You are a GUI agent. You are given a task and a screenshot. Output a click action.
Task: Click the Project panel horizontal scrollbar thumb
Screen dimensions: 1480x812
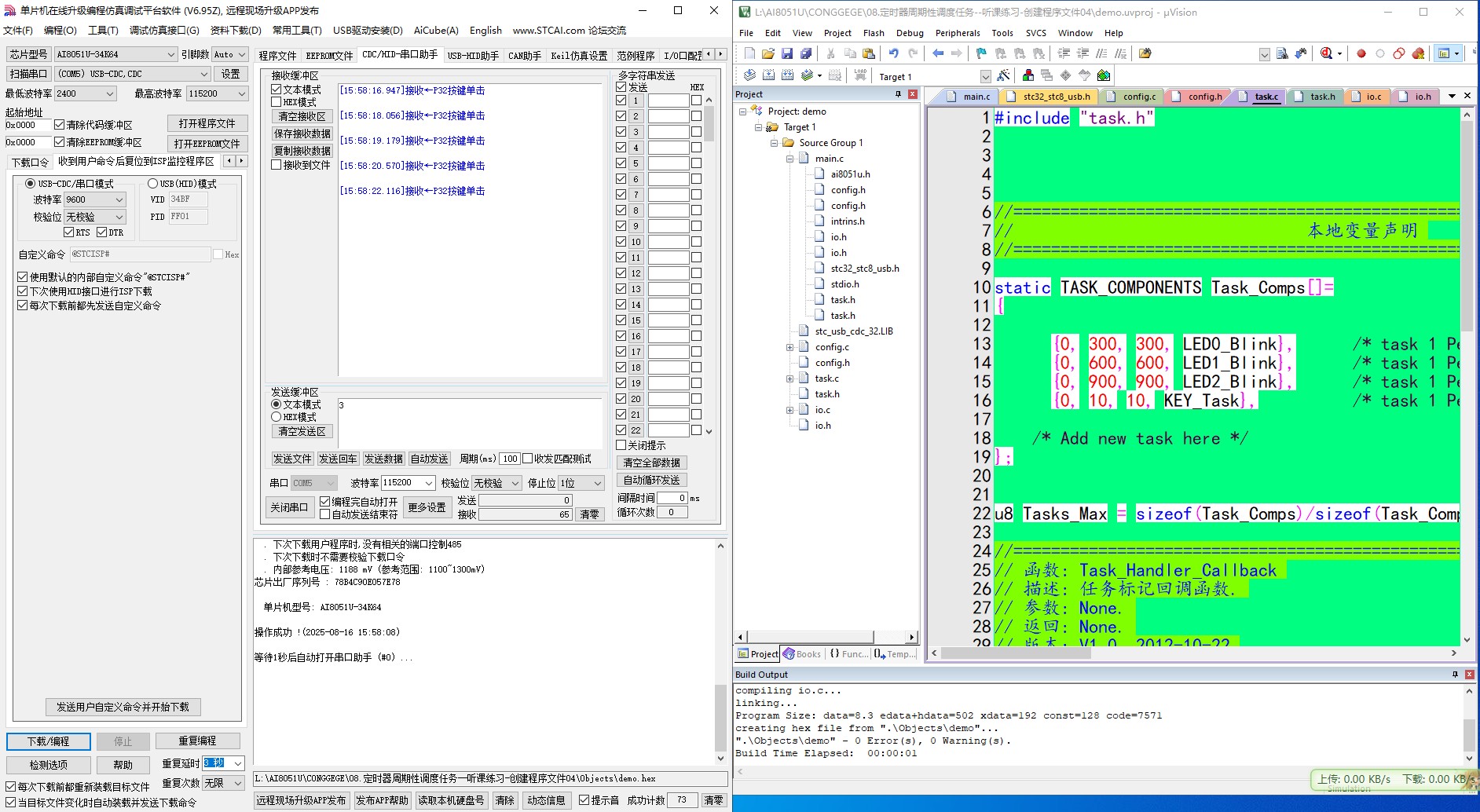[811, 637]
